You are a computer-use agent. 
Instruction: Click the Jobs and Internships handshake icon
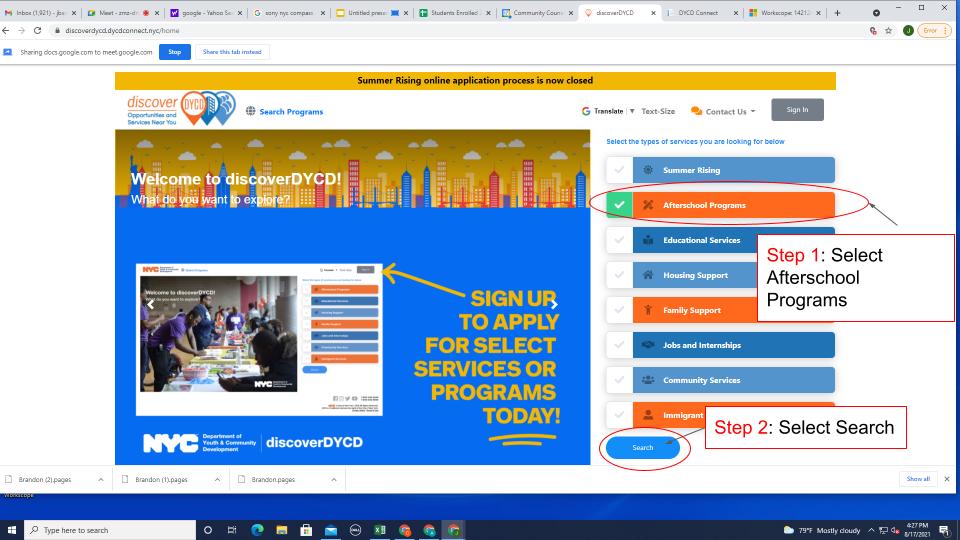click(648, 345)
